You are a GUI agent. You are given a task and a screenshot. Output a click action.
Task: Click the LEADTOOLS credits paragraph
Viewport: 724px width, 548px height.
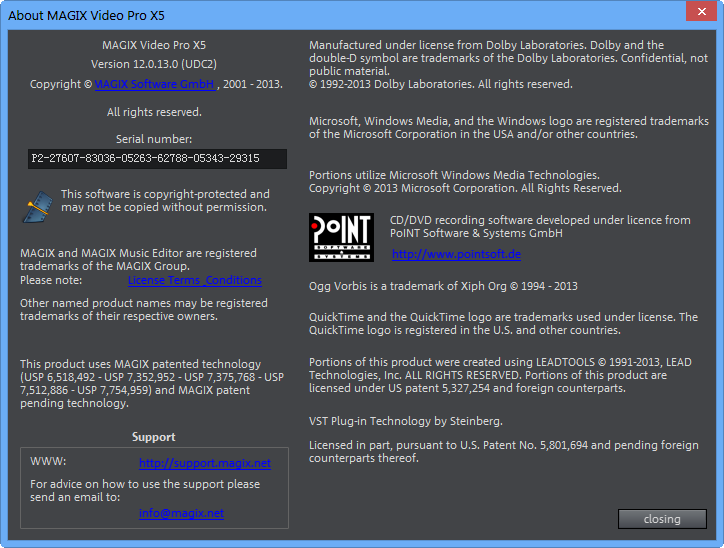[500, 375]
